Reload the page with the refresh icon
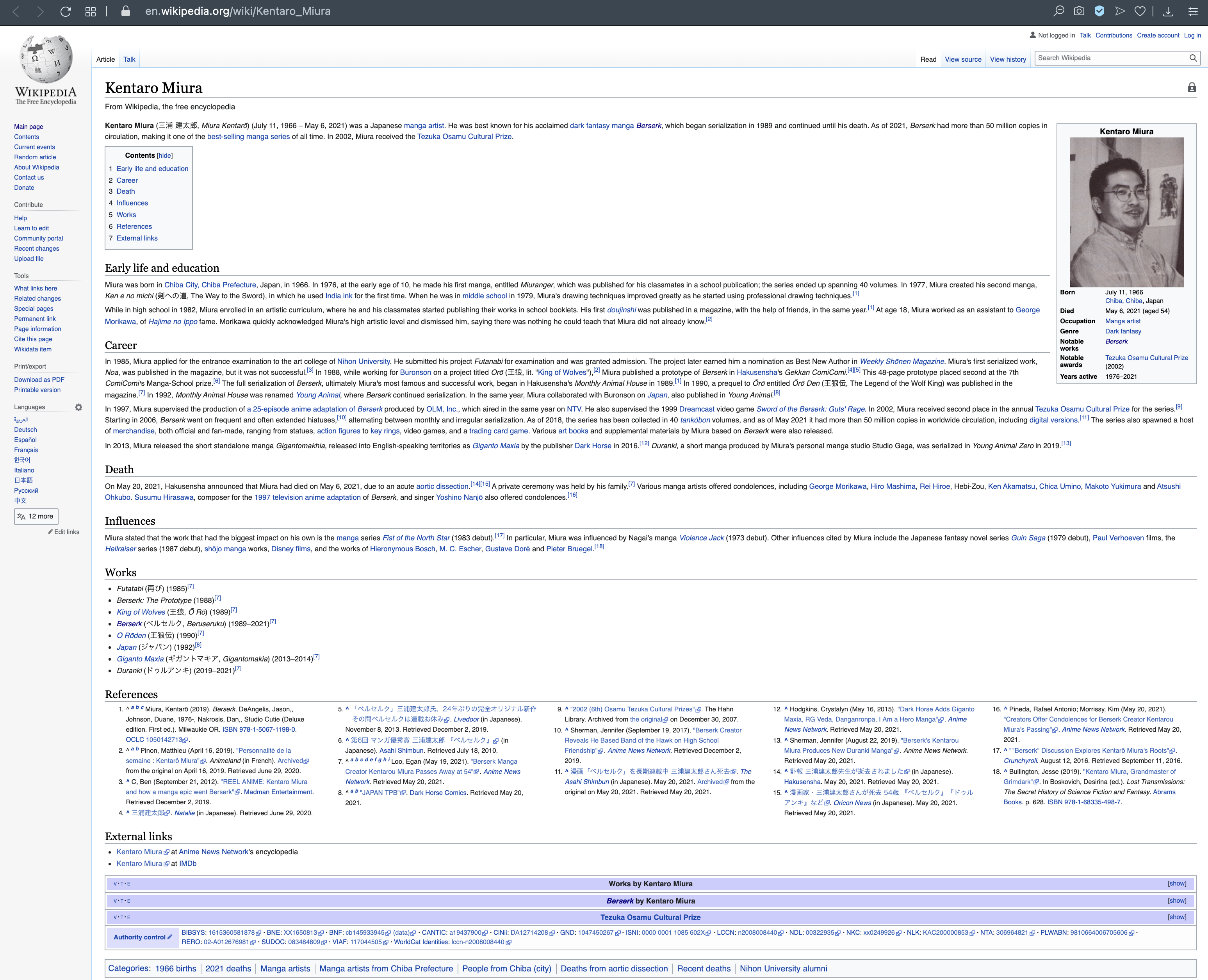Screen dimensions: 1208x980 click(x=66, y=11)
